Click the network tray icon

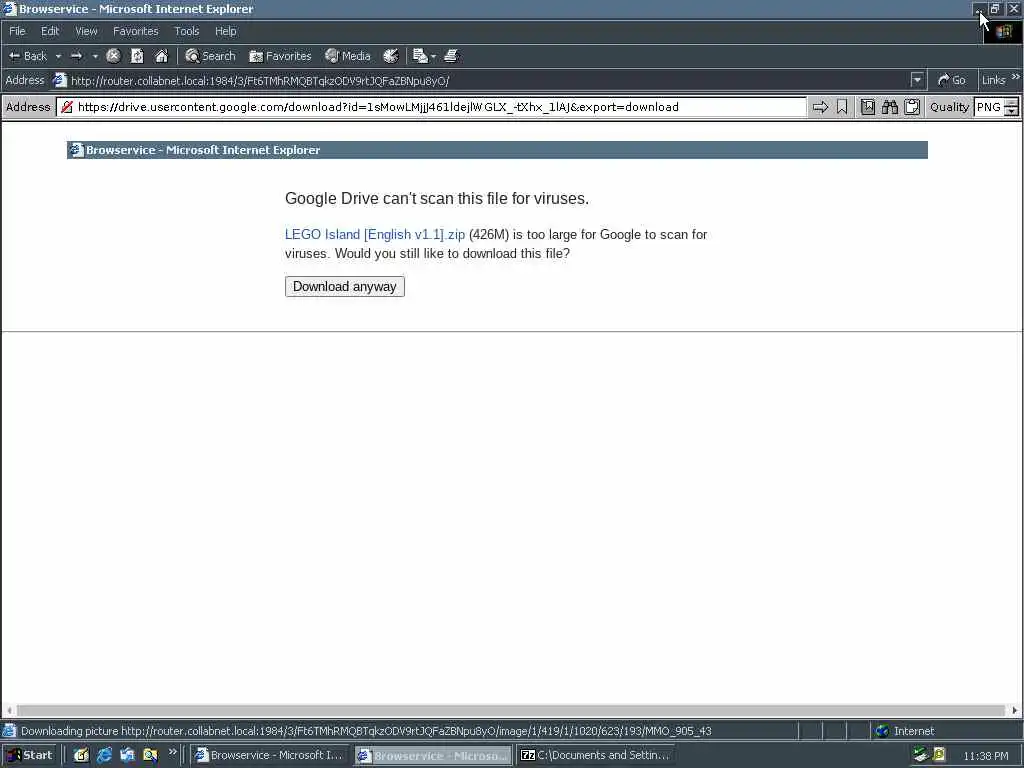click(920, 756)
